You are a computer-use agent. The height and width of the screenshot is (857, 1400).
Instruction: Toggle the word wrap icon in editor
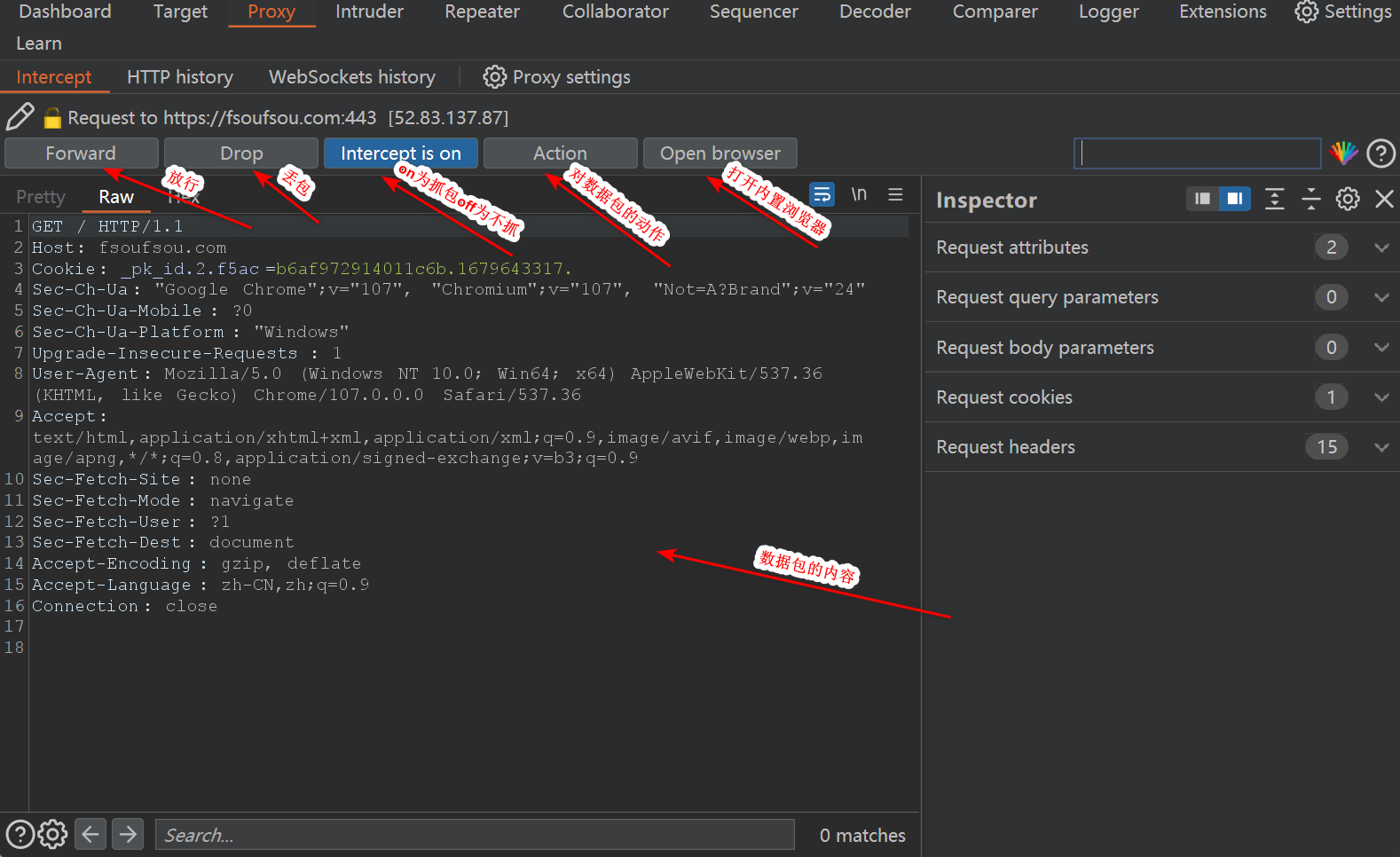point(822,194)
